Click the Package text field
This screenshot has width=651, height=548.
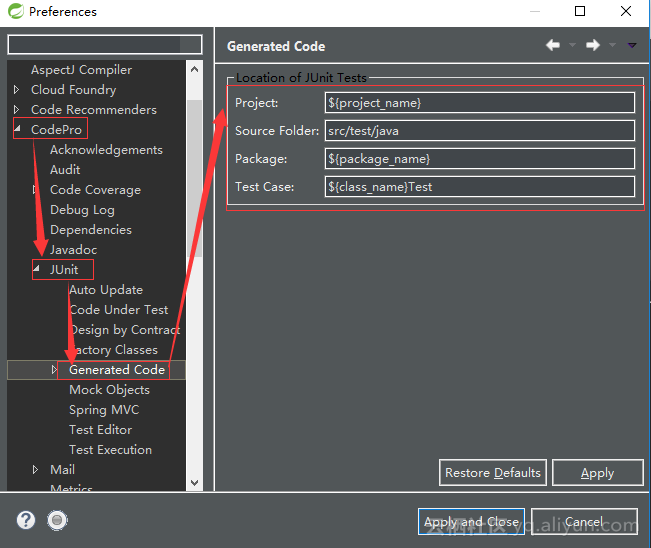click(480, 159)
